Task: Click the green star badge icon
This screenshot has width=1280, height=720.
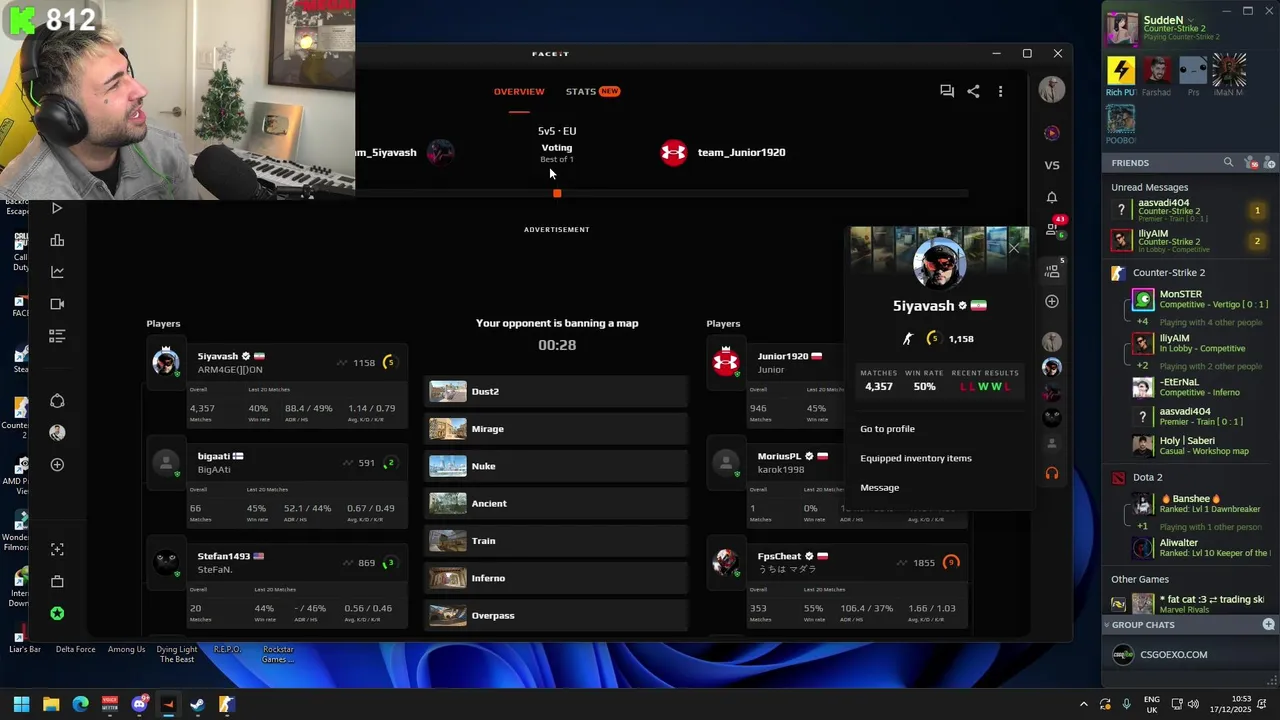Action: pyautogui.click(x=57, y=613)
